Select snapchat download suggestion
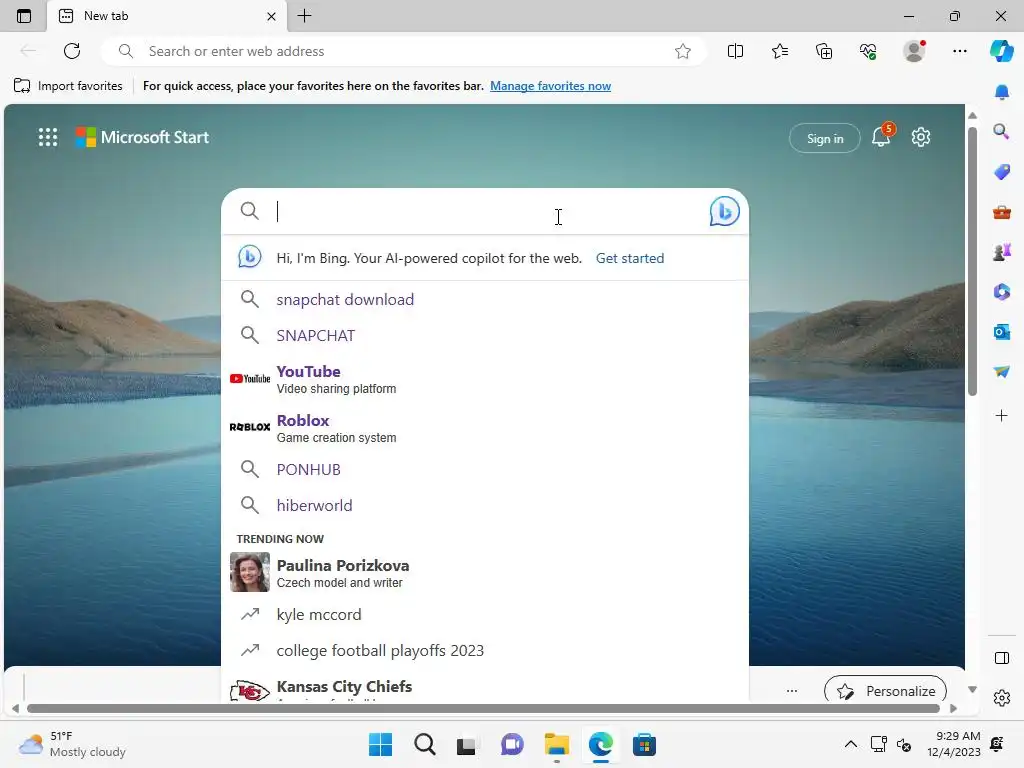 [x=485, y=299]
